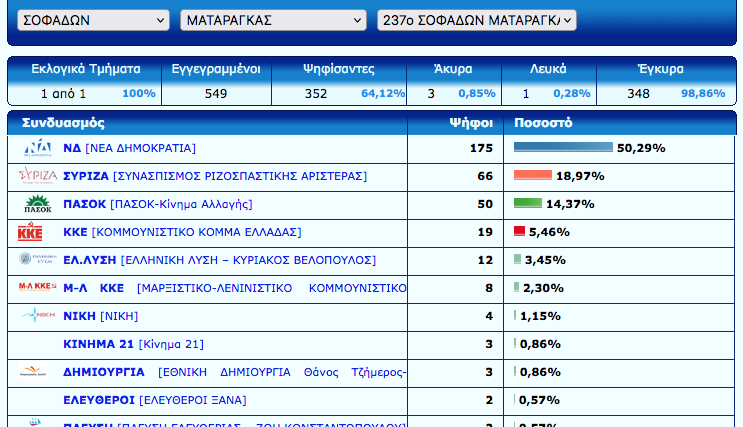Click the Εκλογικά Τμήματα statistics header

(x=85, y=69)
